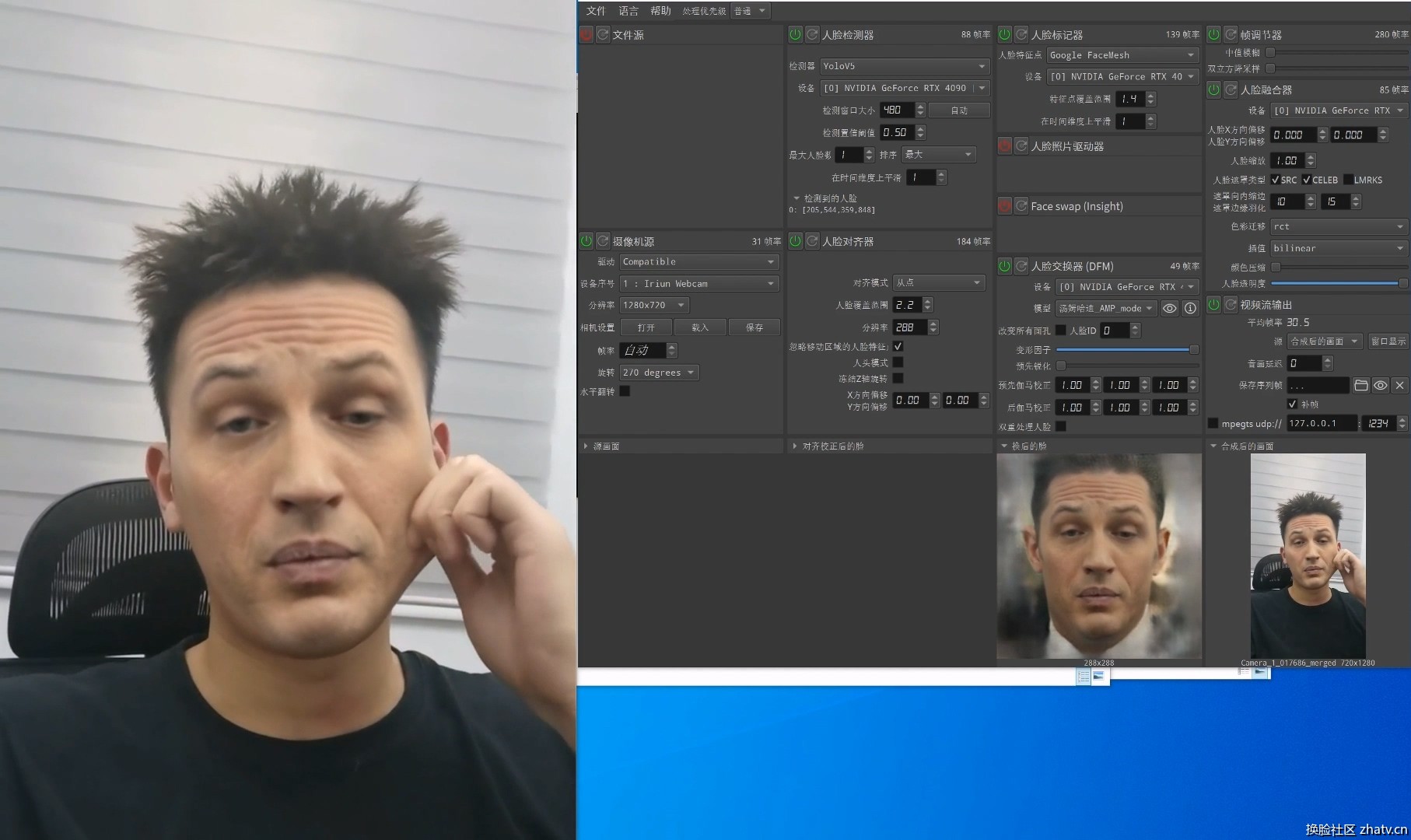Screen dimensions: 1411x840
Task: Open the 语言 menu
Action: 628,11
